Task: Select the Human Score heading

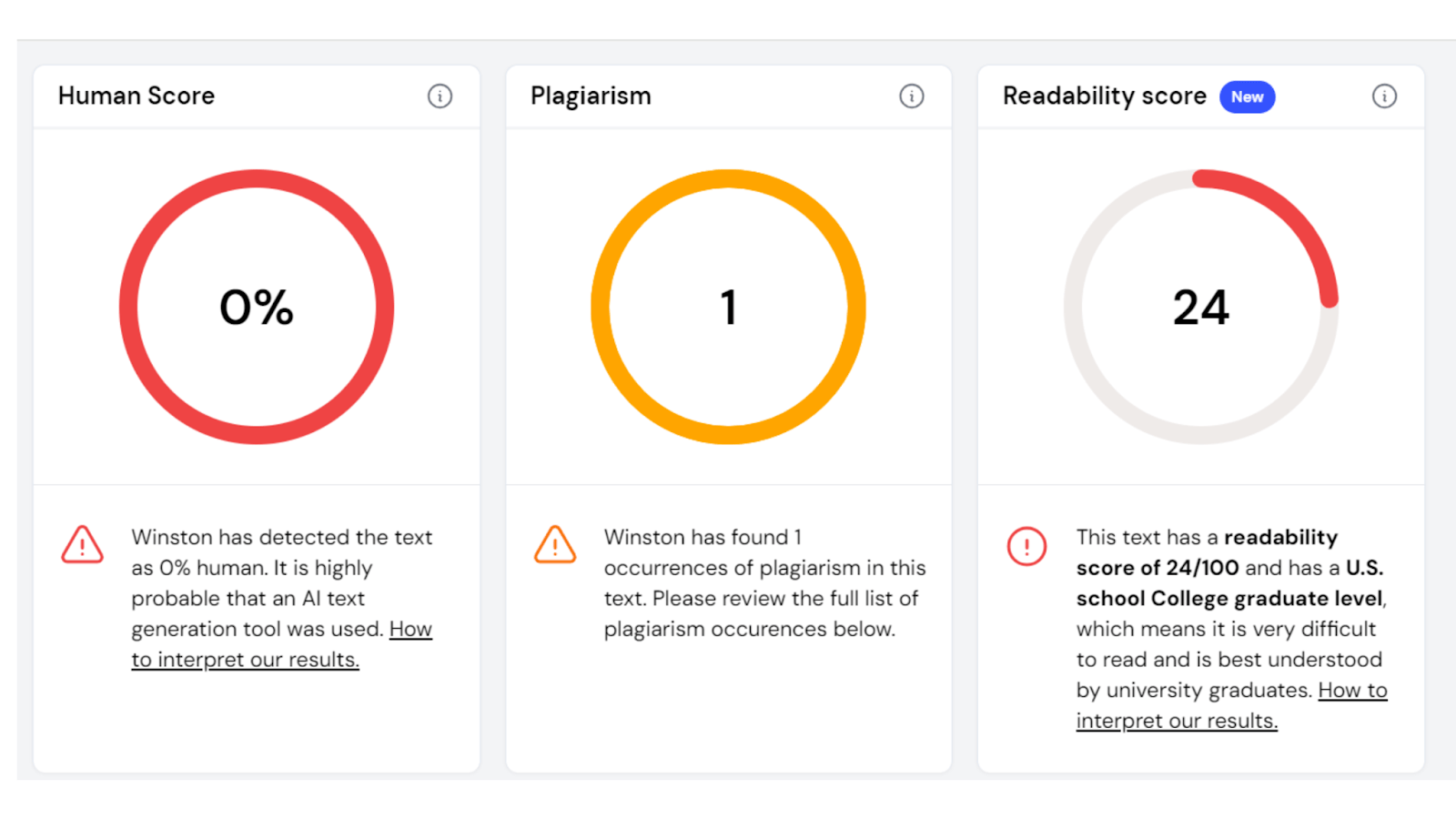Action: pos(136,96)
